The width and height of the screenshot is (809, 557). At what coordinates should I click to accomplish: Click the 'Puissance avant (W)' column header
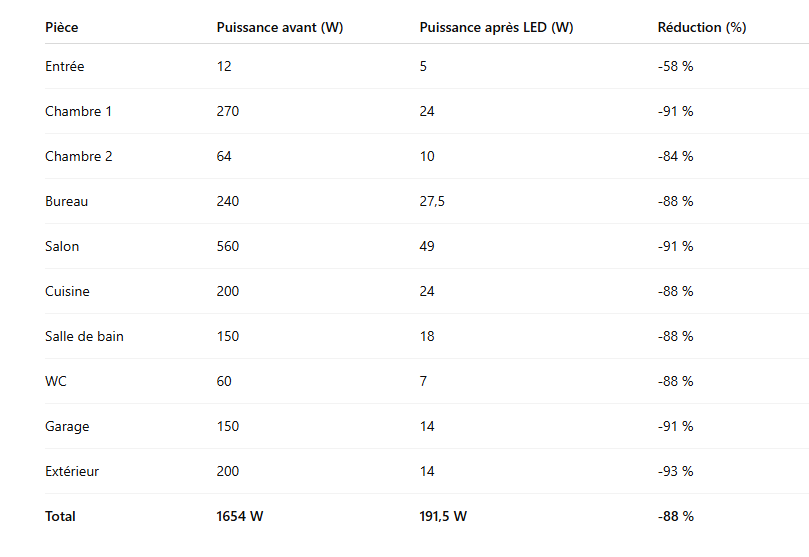click(x=279, y=27)
